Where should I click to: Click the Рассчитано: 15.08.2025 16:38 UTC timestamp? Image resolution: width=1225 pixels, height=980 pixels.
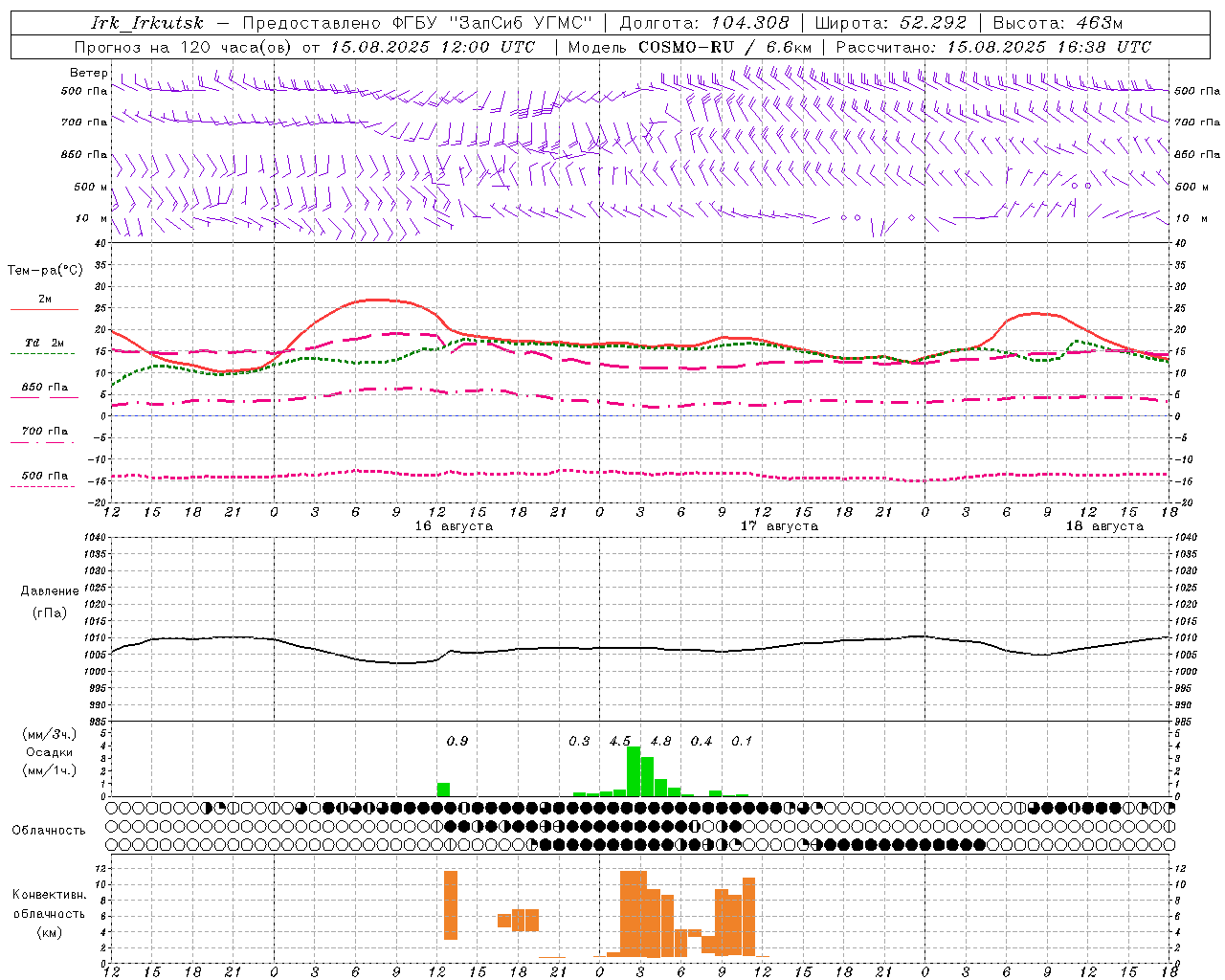[993, 47]
